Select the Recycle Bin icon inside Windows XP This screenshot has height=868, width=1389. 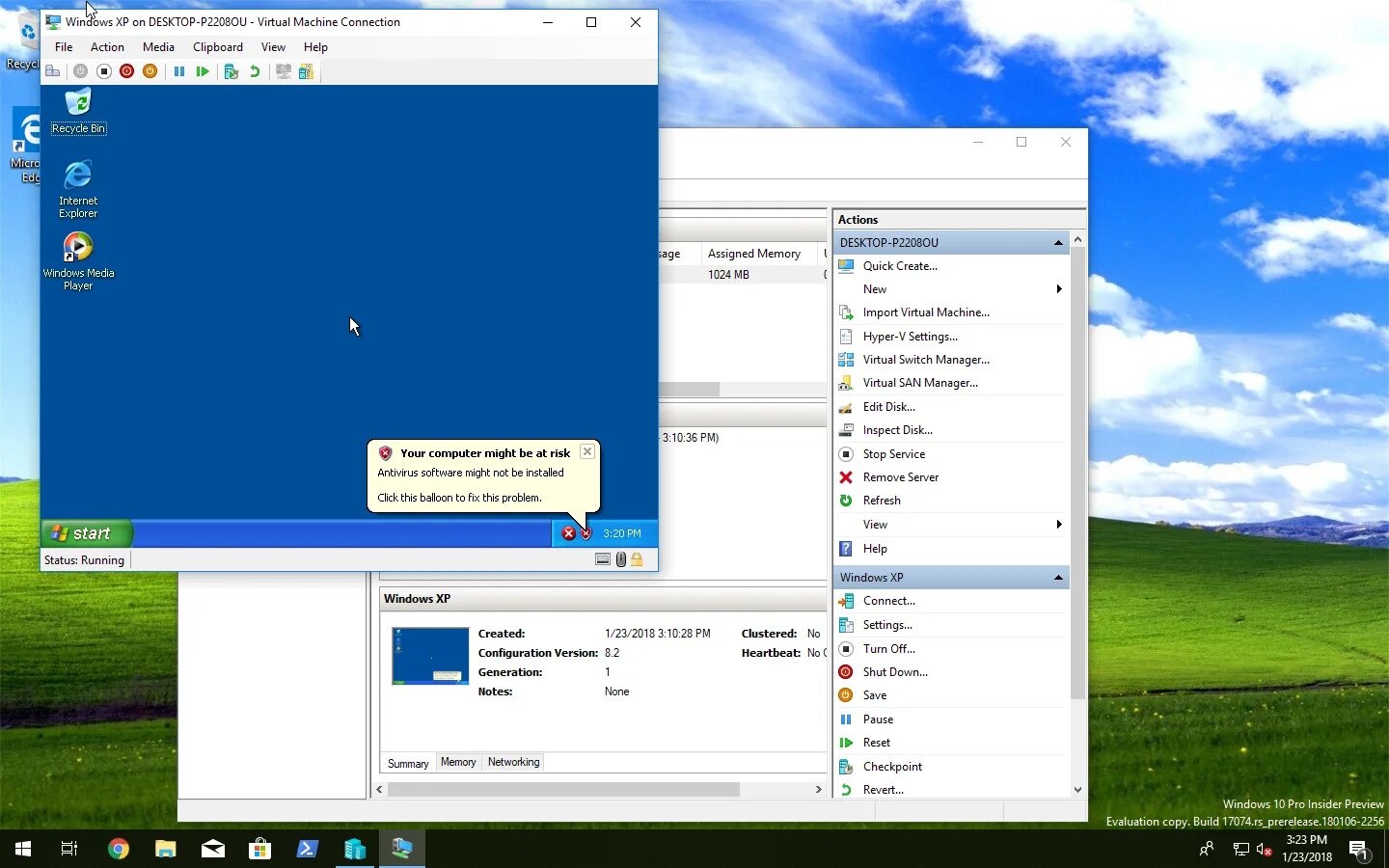coord(78,111)
